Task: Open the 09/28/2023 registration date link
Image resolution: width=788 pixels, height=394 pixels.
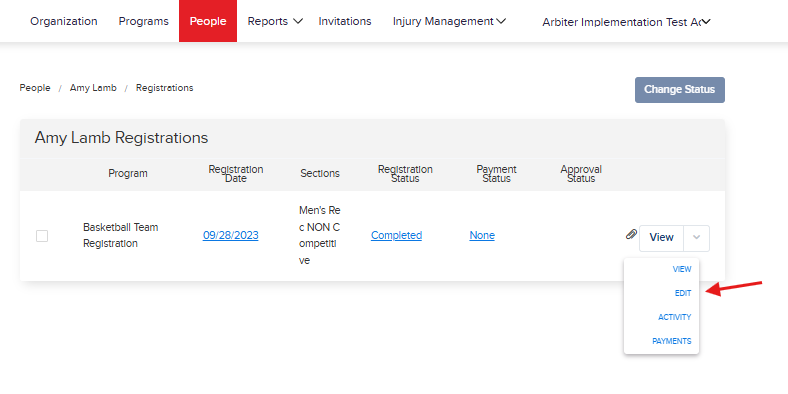Action: pos(231,235)
